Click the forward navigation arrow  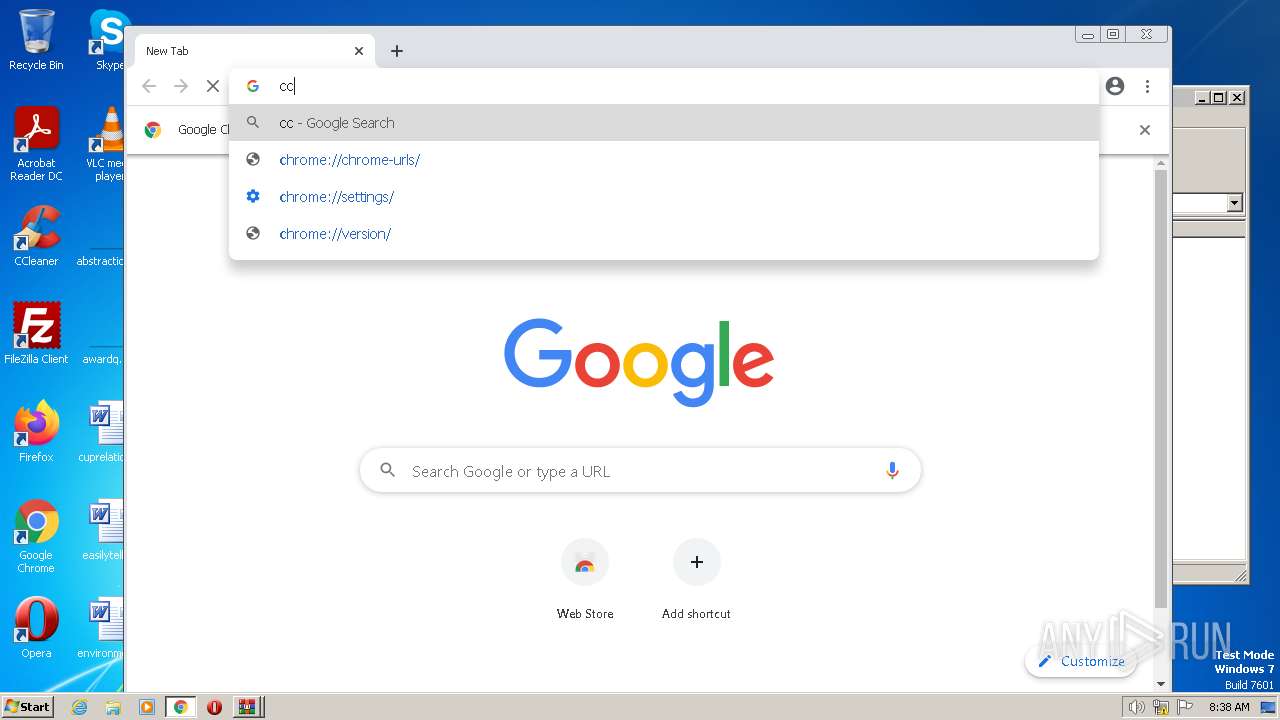[x=181, y=86]
